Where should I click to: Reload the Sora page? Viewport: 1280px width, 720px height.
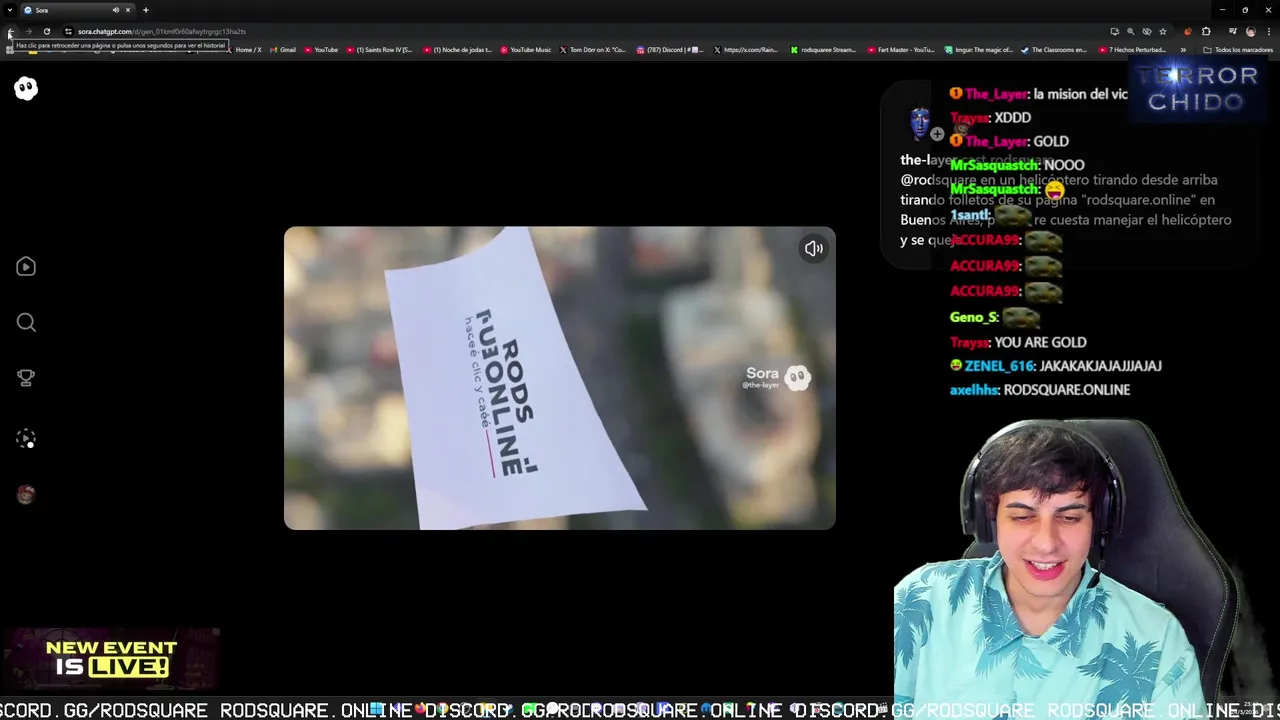47,31
